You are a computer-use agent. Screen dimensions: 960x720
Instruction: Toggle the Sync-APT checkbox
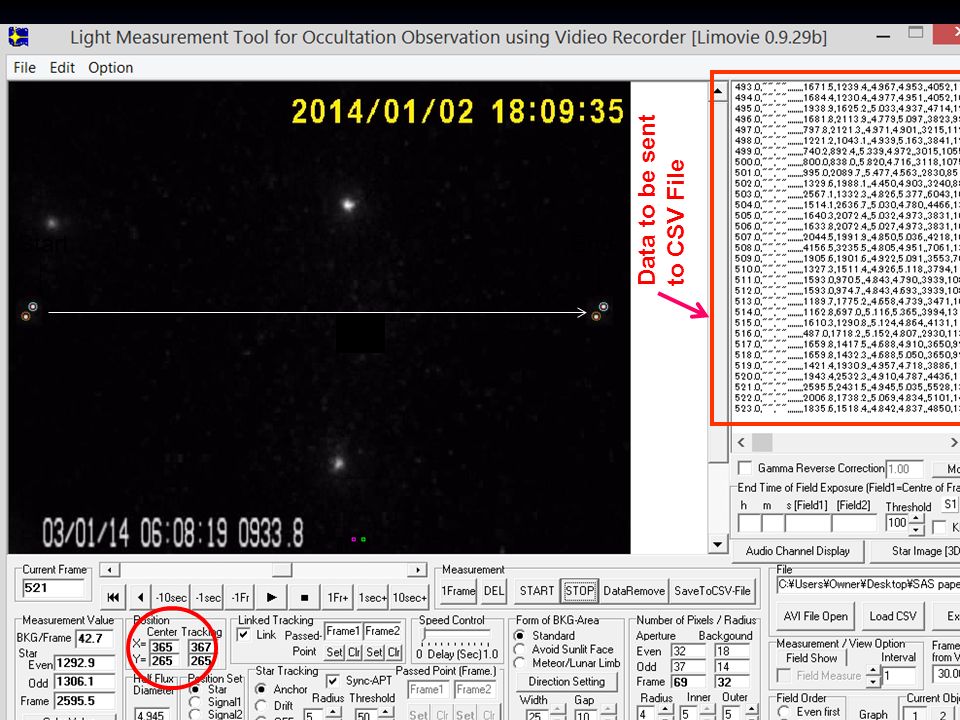332,681
